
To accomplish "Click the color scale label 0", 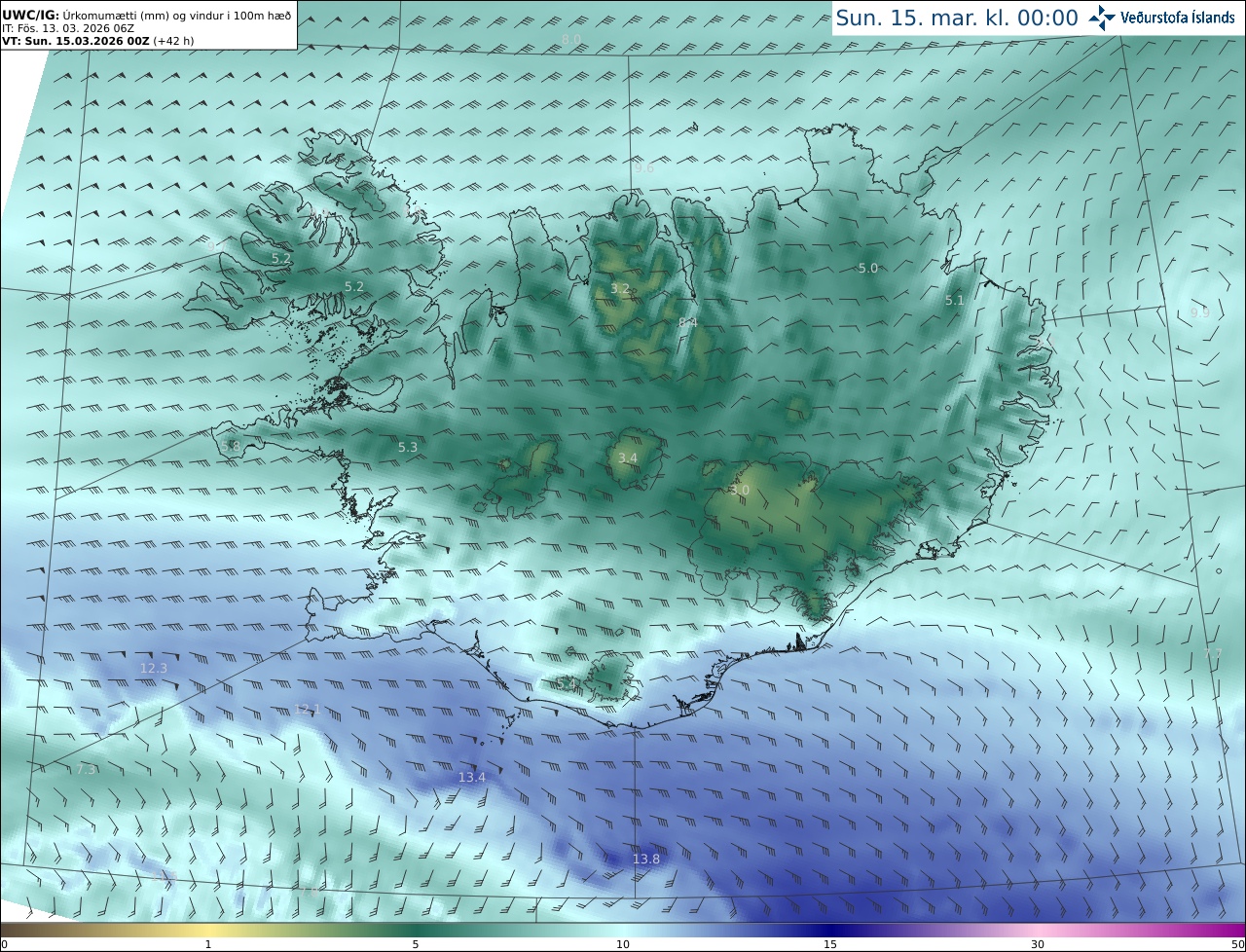I will [4, 944].
